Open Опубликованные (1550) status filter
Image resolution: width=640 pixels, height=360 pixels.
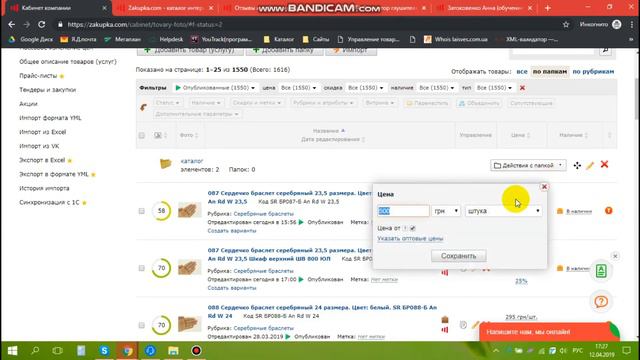215,88
